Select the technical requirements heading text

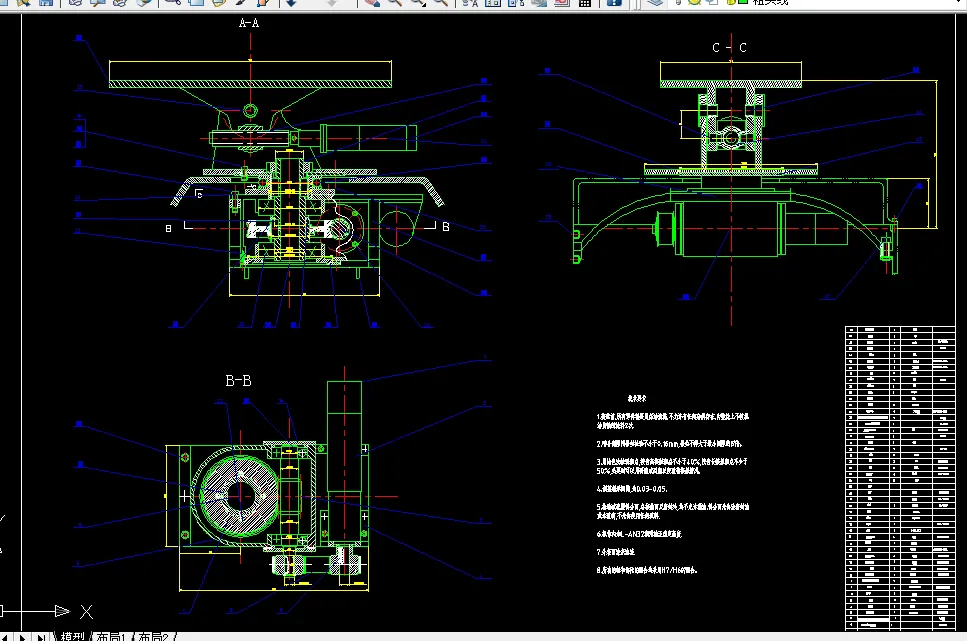(637, 399)
